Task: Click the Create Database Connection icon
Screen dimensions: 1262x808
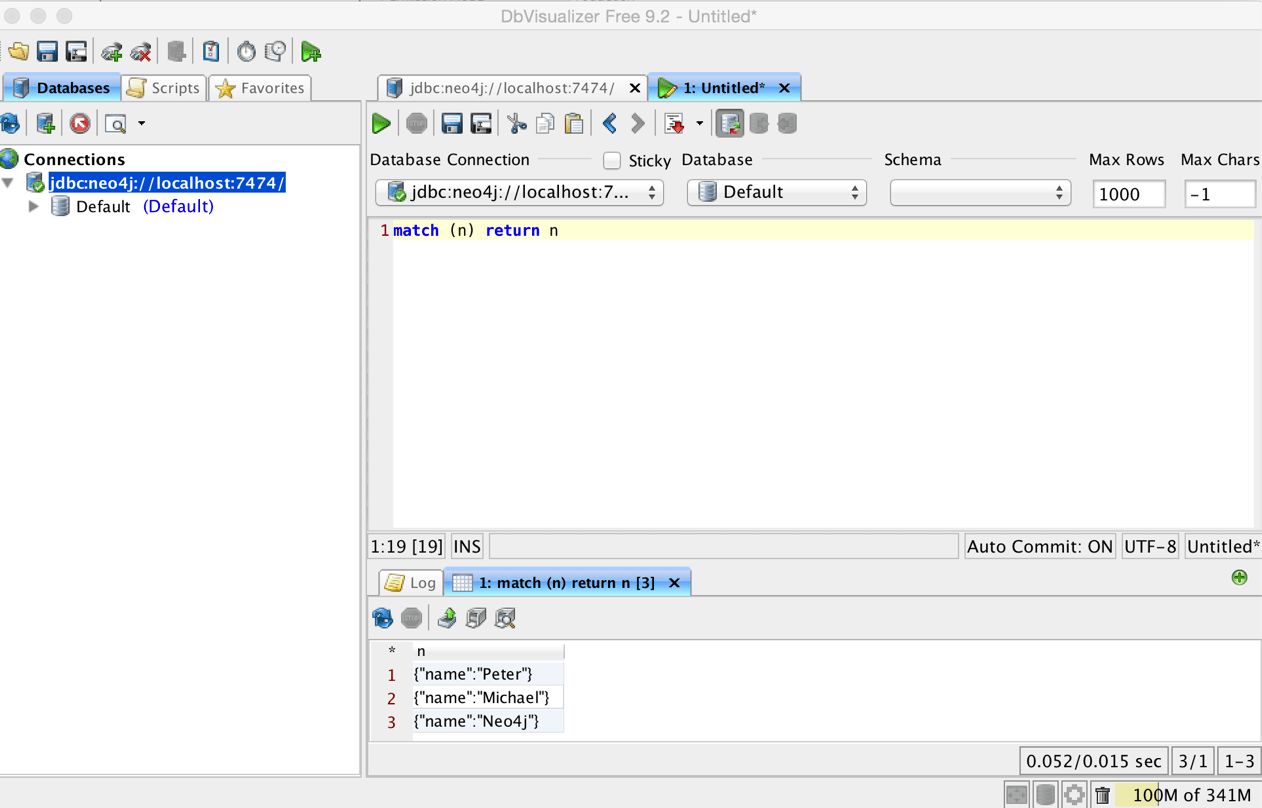Action: (x=44, y=122)
